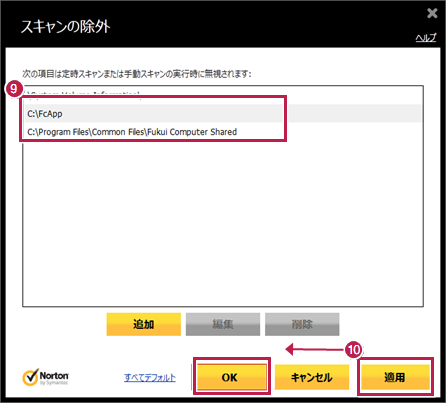Image resolution: width=446 pixels, height=403 pixels.
Task: Click the step 9 circled number badge
Action: [14, 89]
